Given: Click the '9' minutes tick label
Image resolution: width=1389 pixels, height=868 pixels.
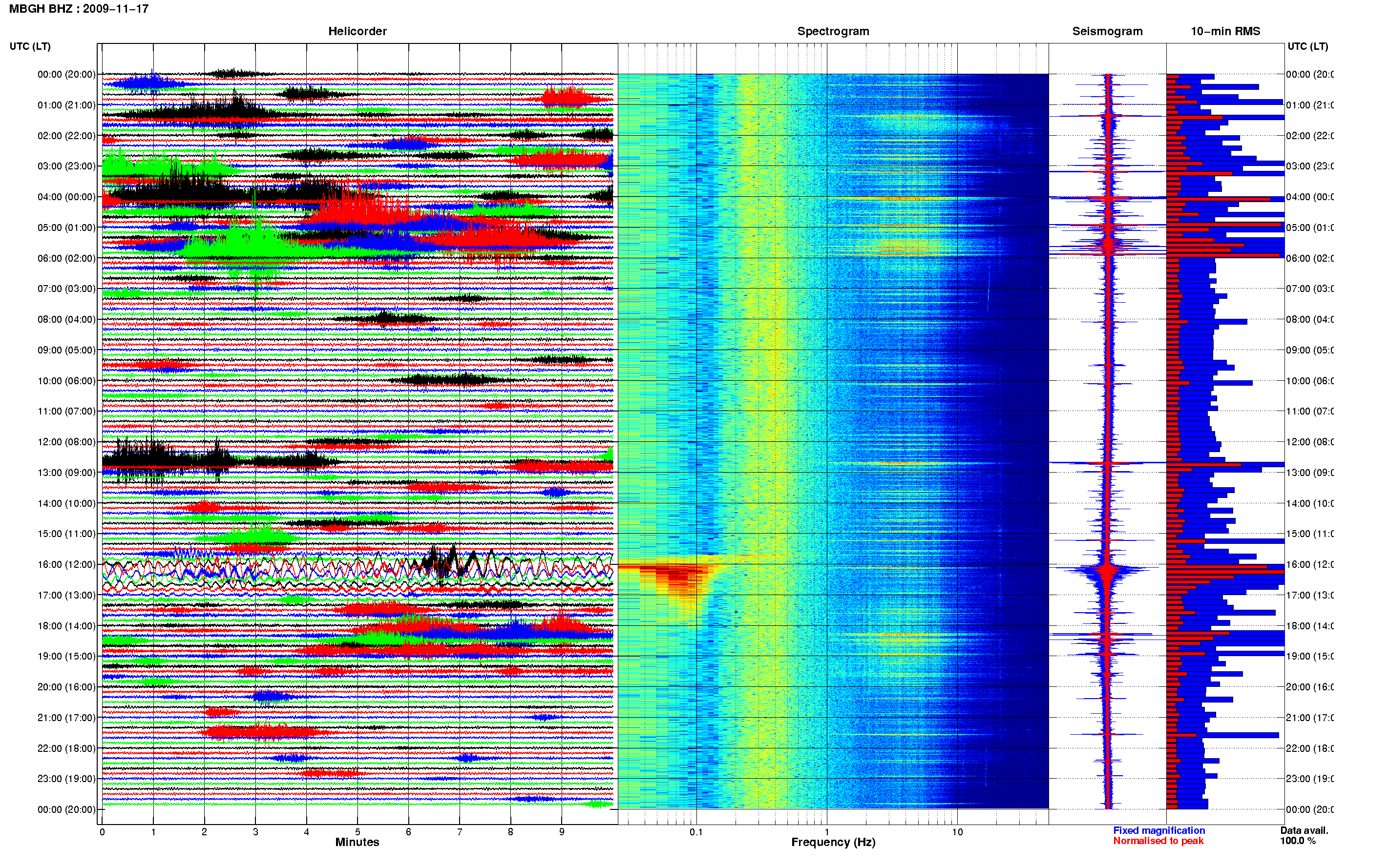Looking at the screenshot, I should click(x=562, y=832).
